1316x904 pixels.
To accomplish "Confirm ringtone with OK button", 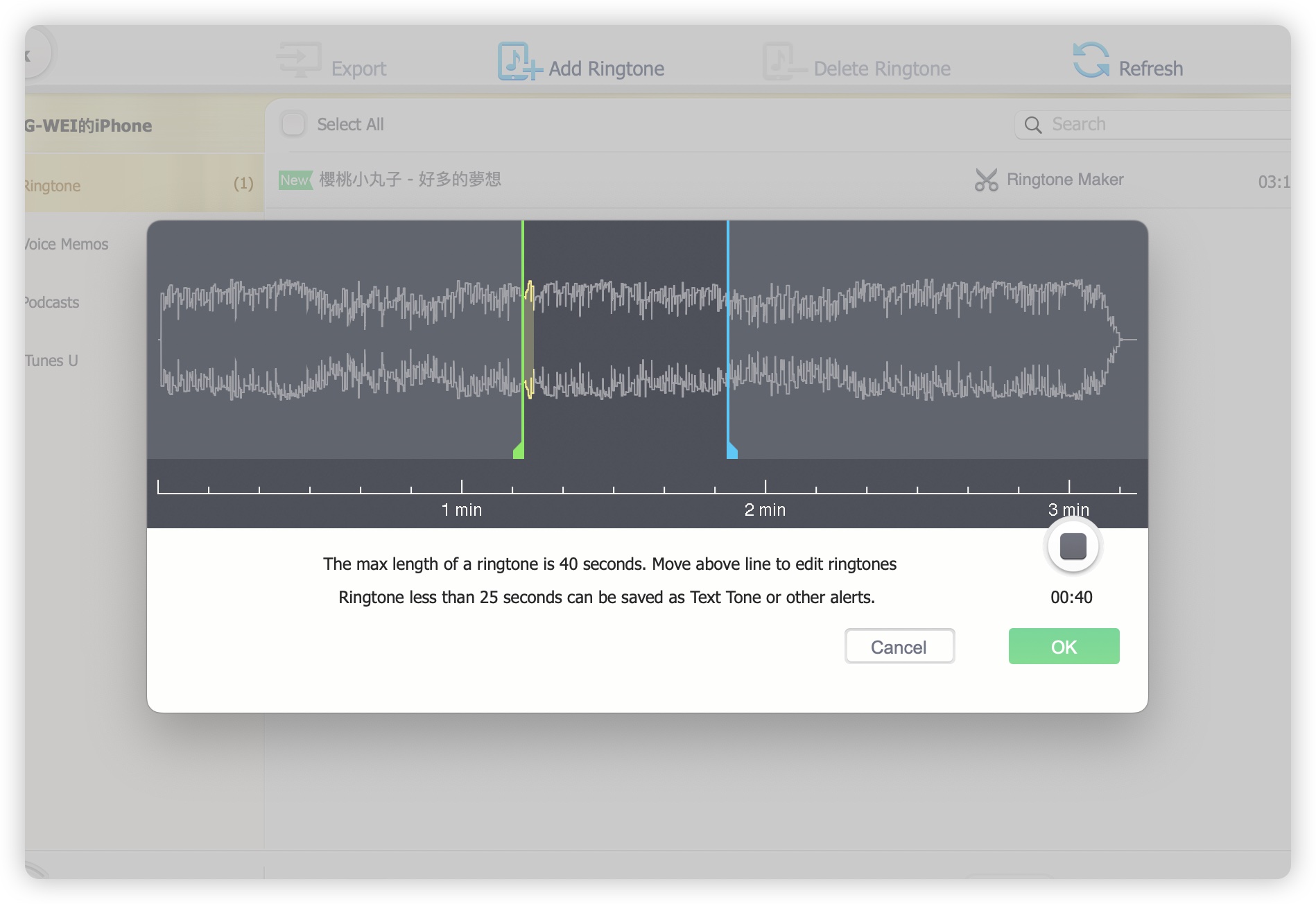I will coord(1063,646).
